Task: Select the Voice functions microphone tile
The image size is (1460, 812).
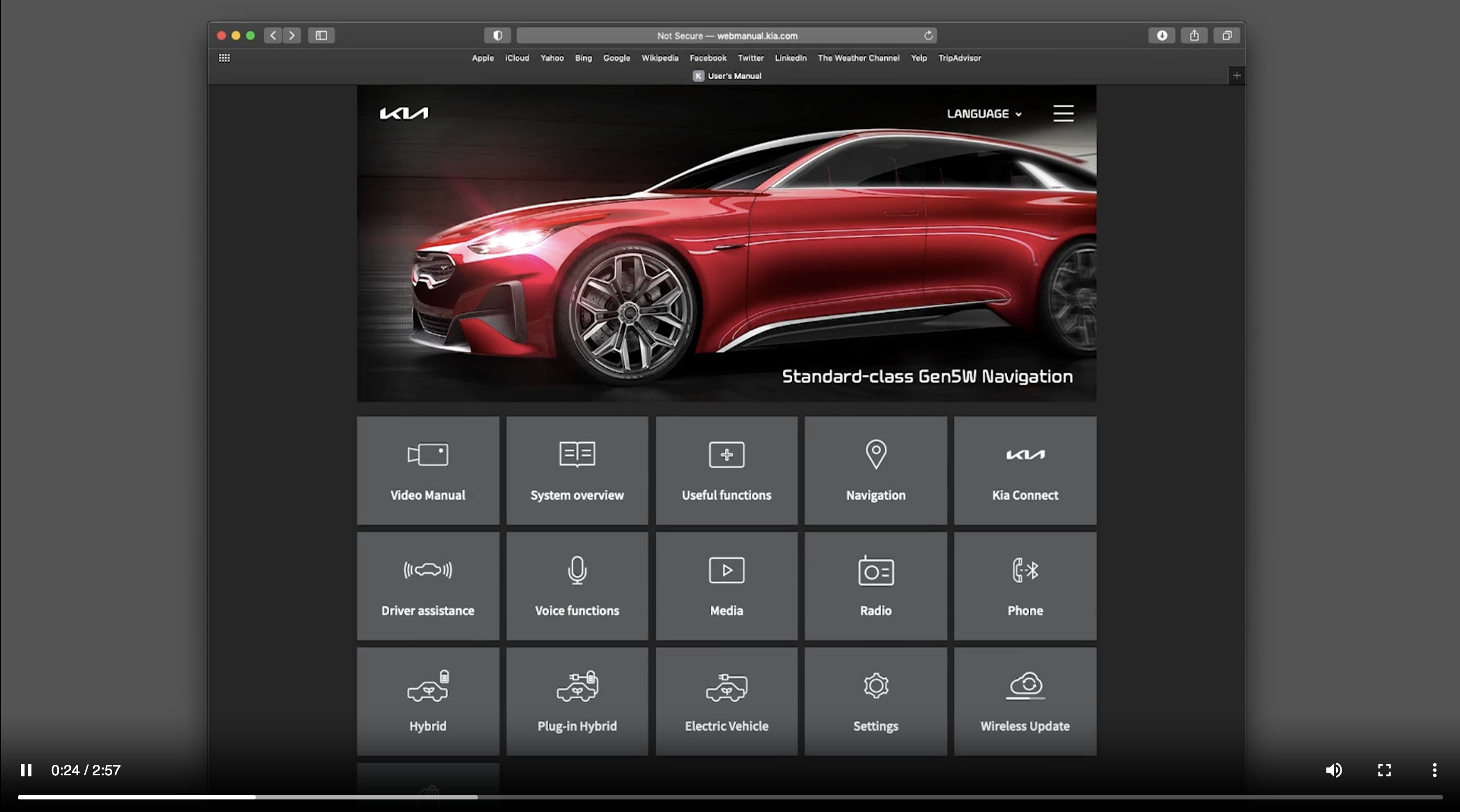Action: [x=576, y=586]
